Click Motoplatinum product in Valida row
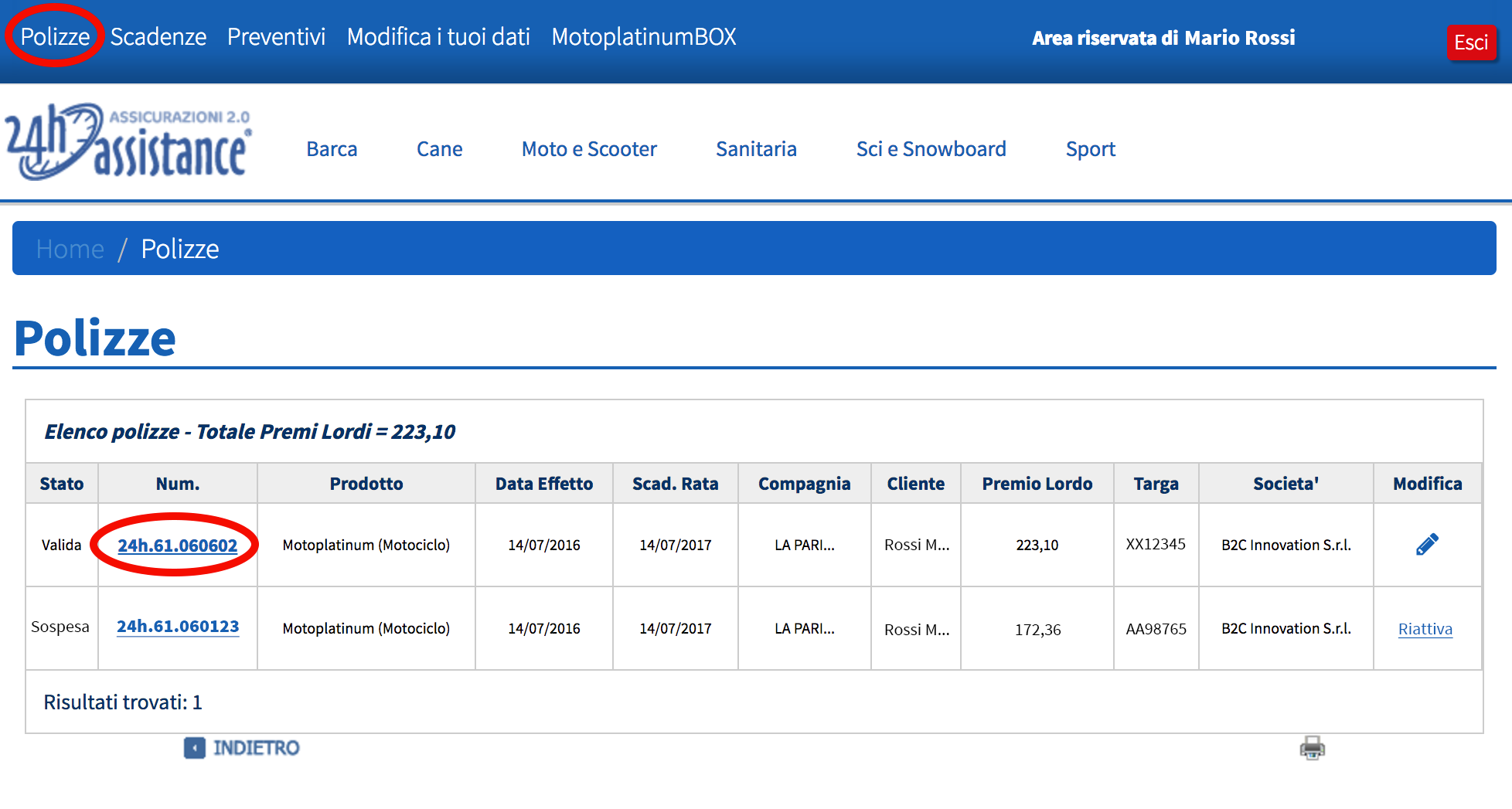 tap(366, 545)
